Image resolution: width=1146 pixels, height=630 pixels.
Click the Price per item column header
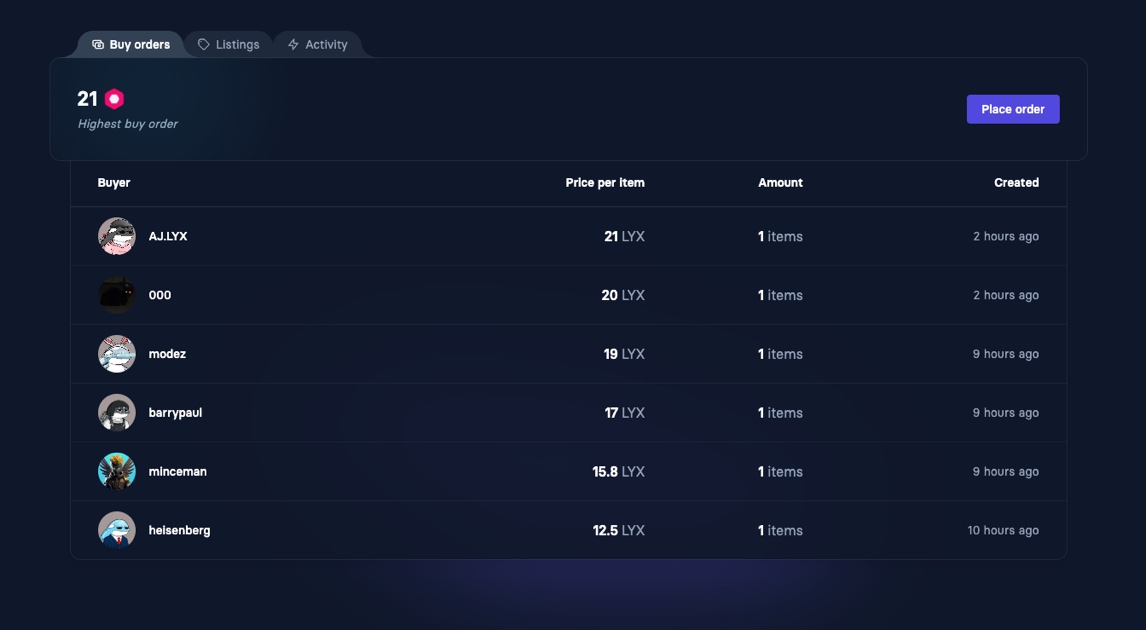[605, 183]
